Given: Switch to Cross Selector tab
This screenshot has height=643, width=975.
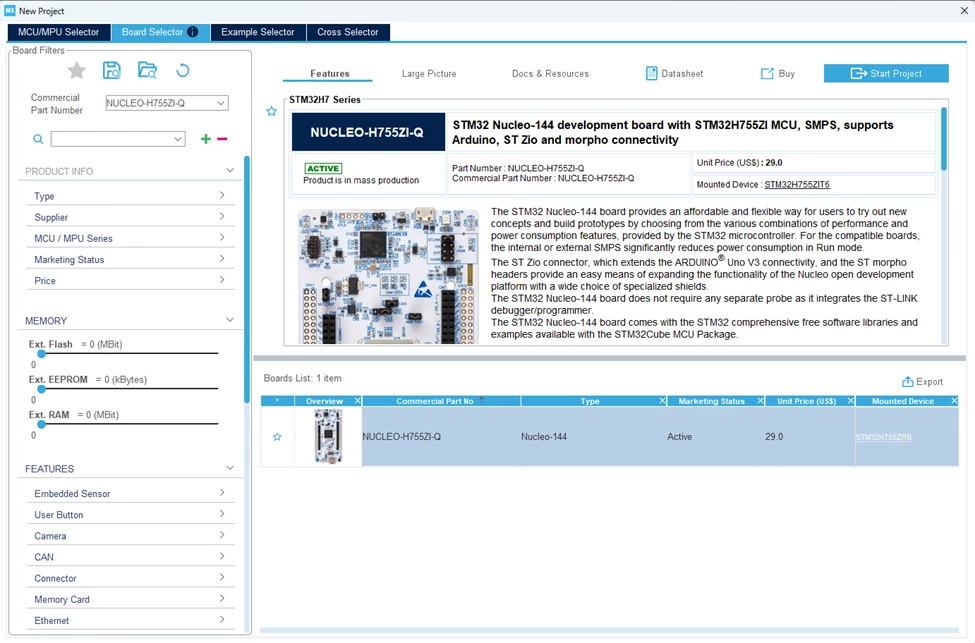Looking at the screenshot, I should [x=348, y=32].
